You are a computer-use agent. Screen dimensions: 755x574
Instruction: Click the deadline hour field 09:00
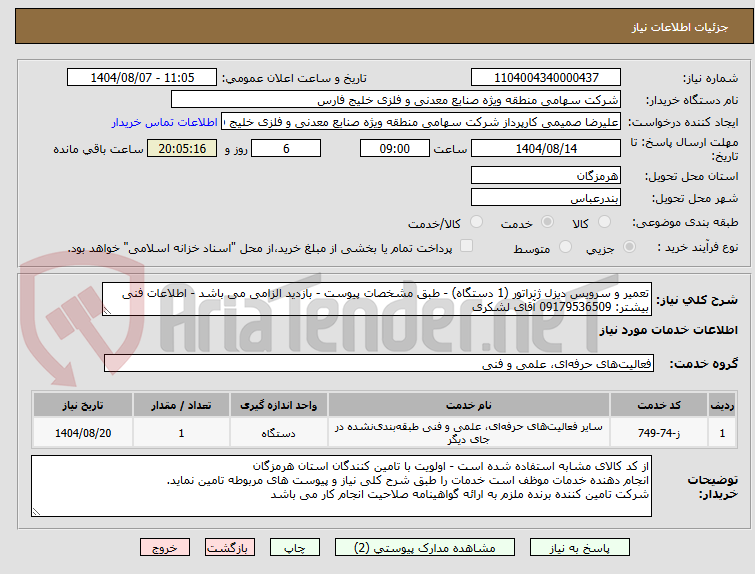[395, 148]
